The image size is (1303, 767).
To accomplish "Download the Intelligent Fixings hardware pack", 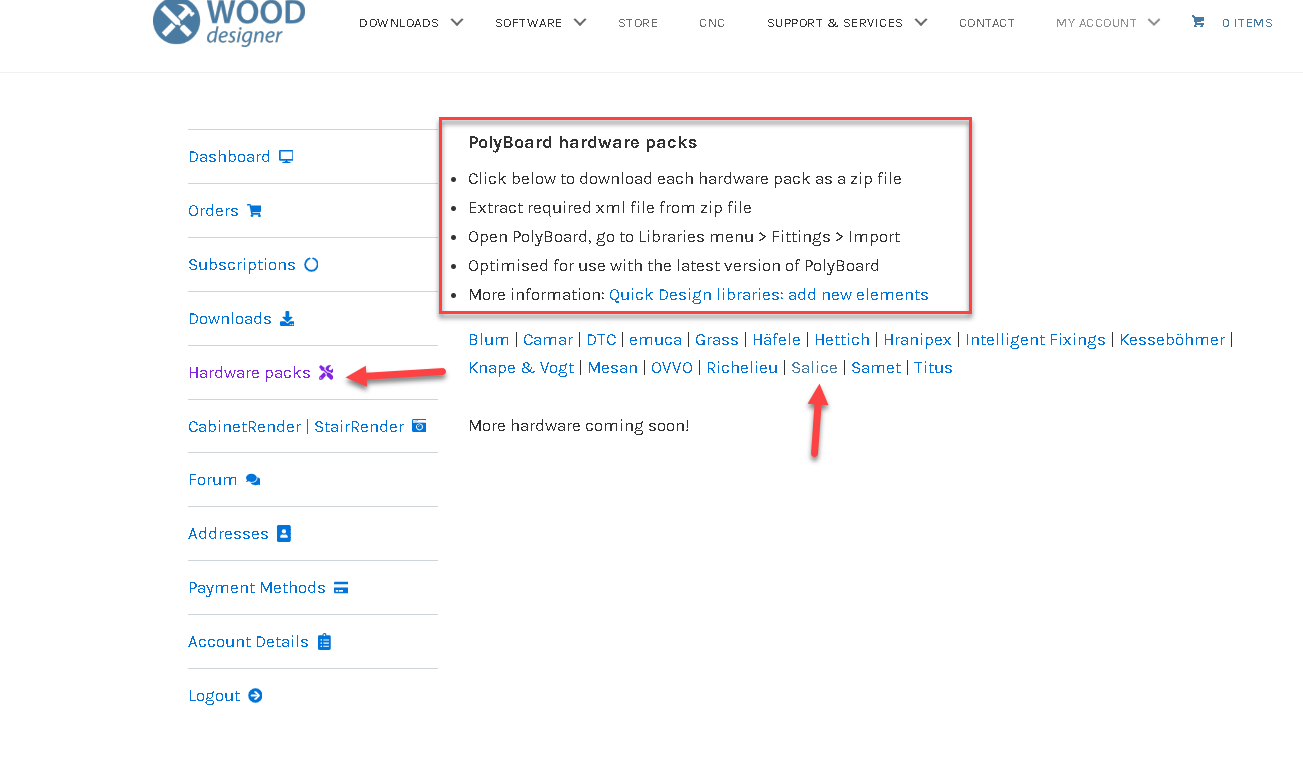I will [1035, 340].
